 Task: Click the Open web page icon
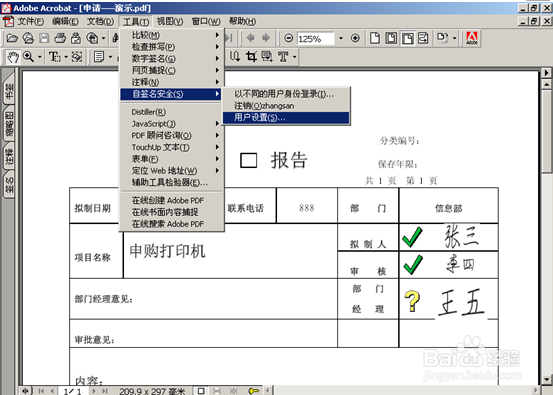click(x=28, y=38)
